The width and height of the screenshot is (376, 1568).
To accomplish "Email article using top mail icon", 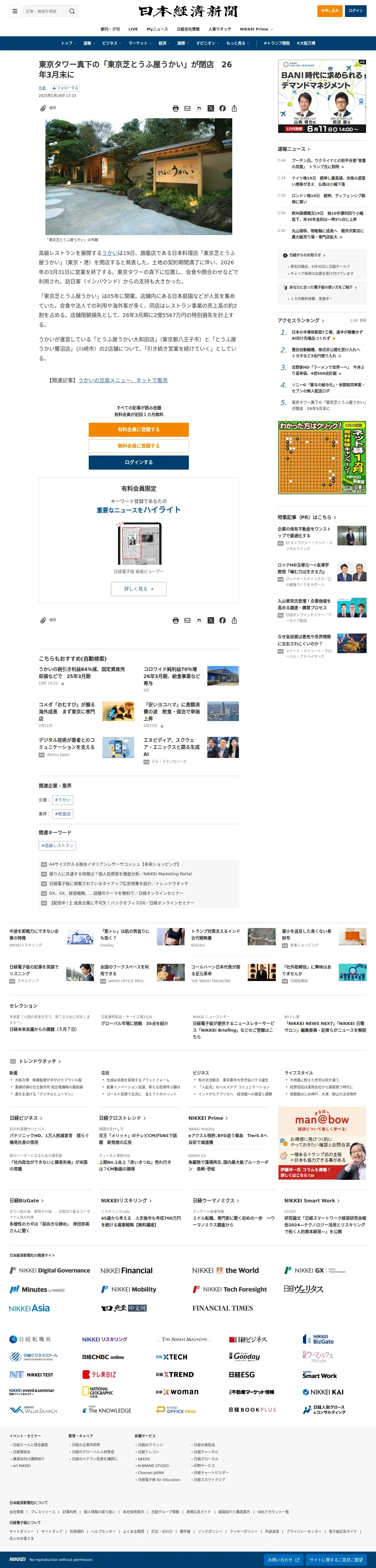I will coord(187,108).
